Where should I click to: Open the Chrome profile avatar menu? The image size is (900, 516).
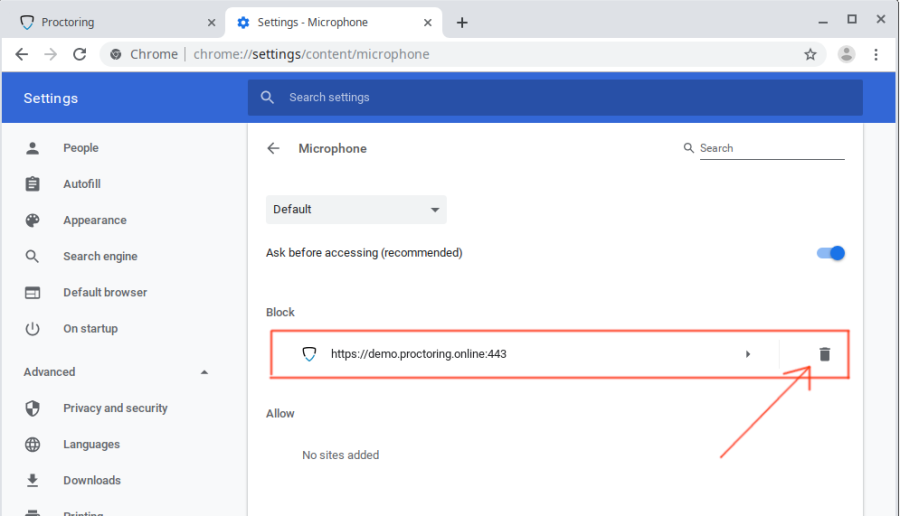846,55
